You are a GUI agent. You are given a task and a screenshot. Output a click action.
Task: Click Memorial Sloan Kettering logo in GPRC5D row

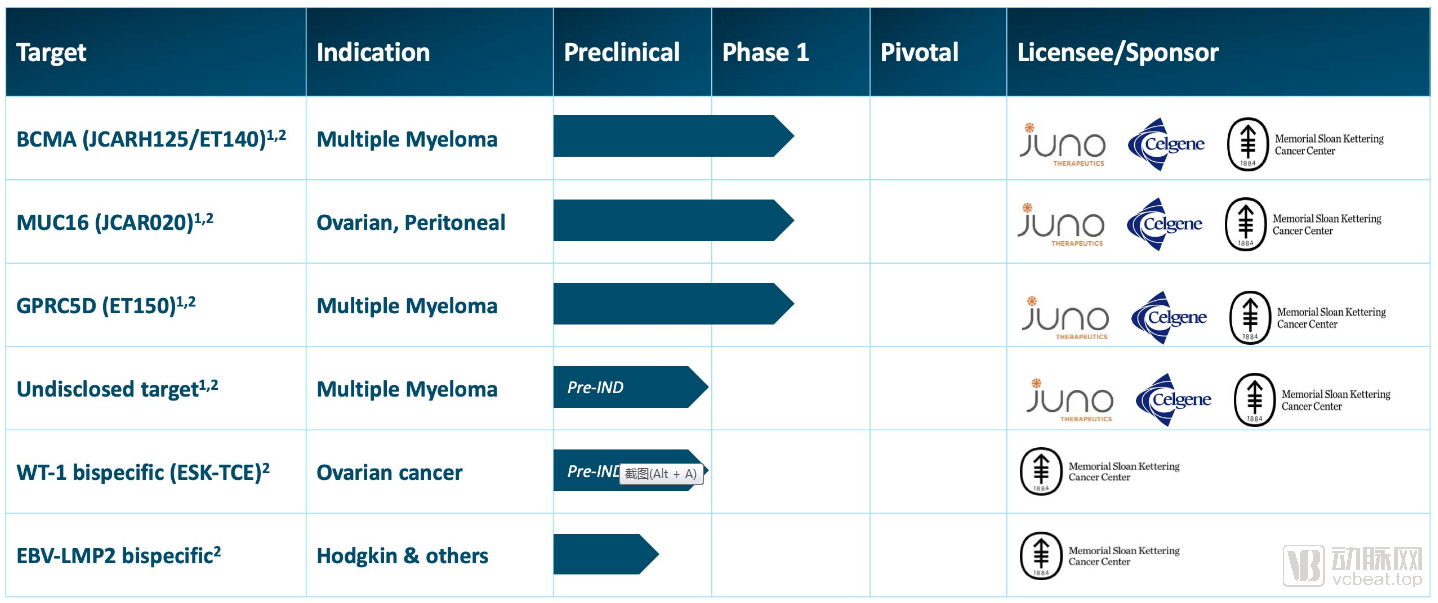coord(1308,318)
